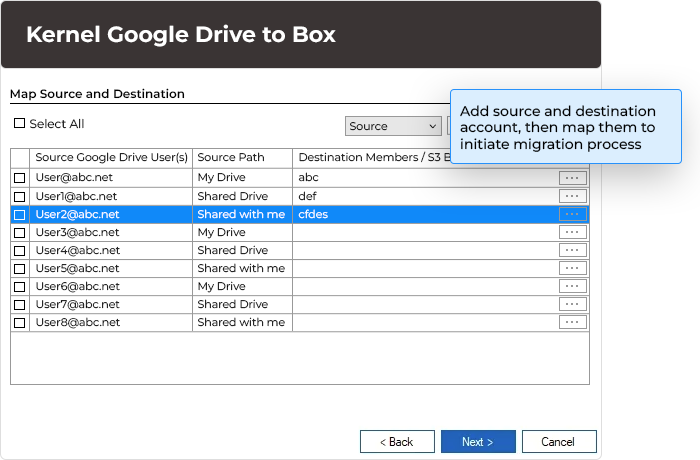The height and width of the screenshot is (460, 700).
Task: Select the User@abc.net cell
Action: click(111, 178)
